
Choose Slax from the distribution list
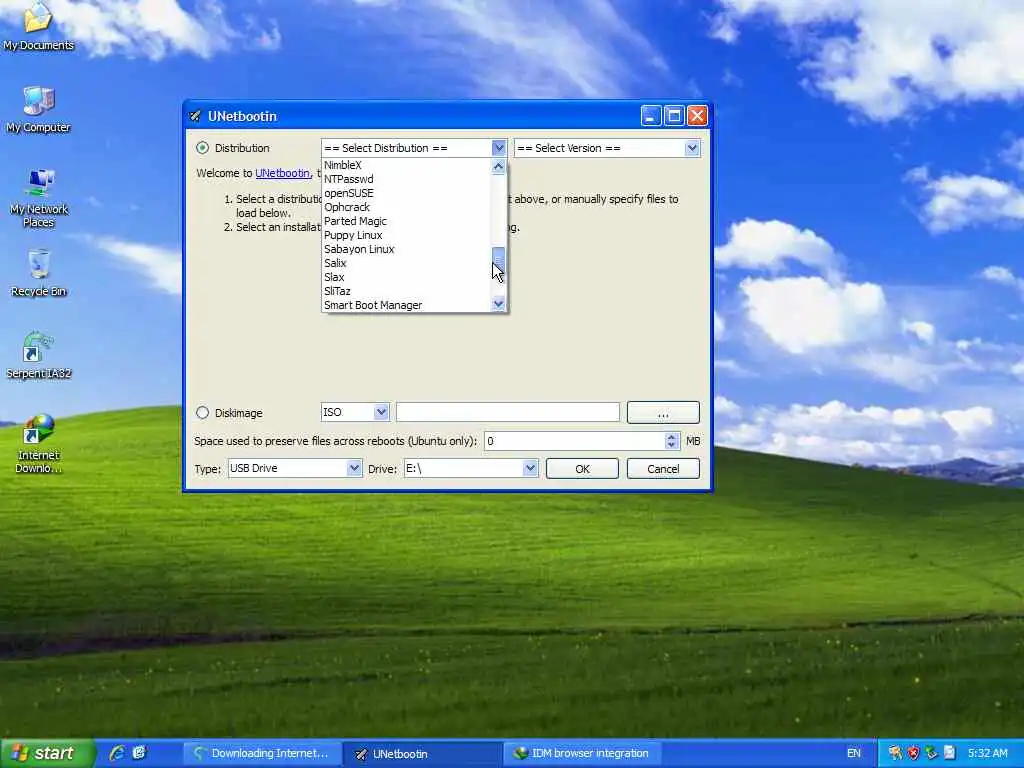(407, 277)
